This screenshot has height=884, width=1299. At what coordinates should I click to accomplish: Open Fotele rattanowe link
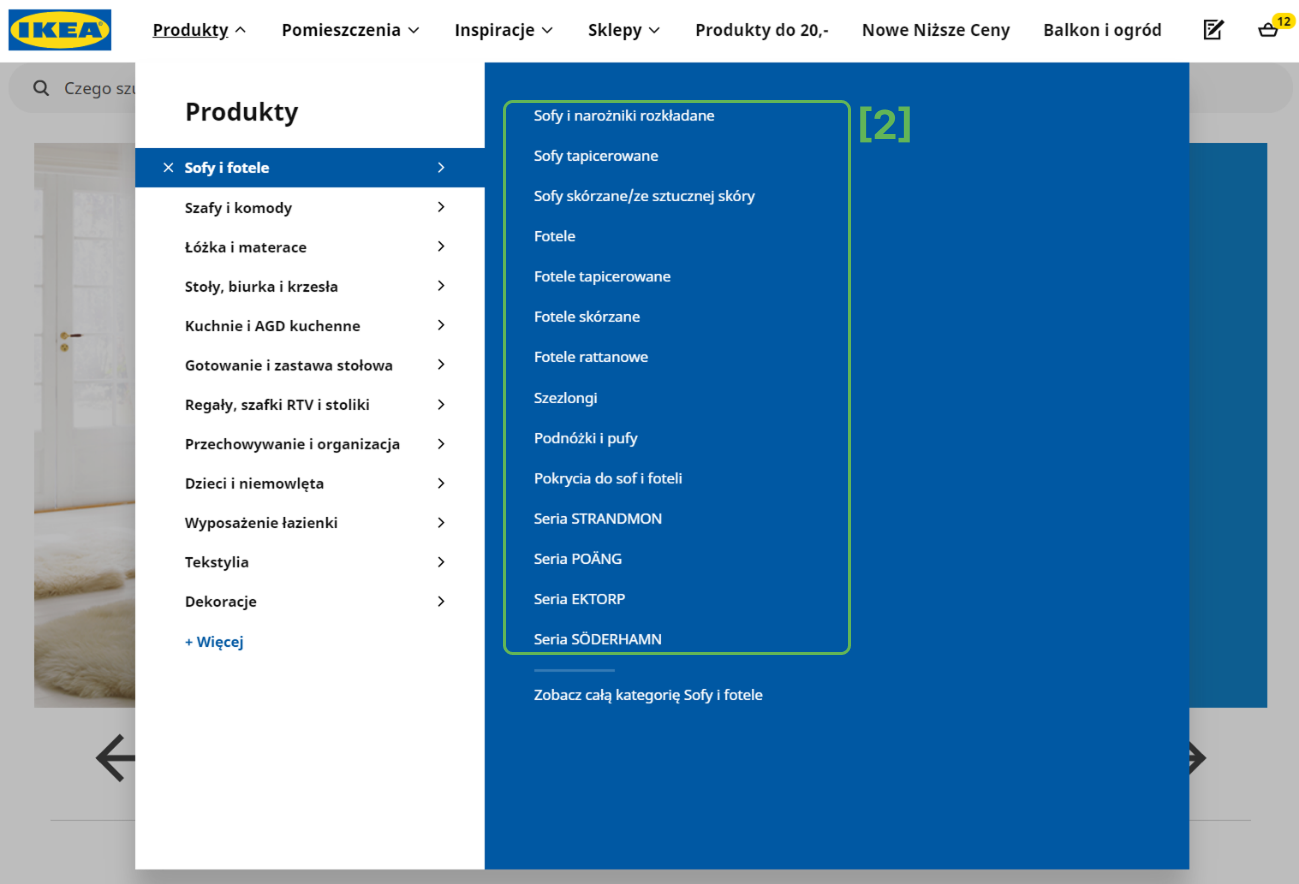click(x=591, y=357)
